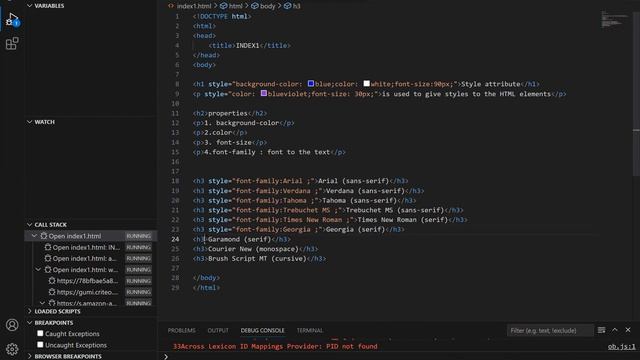
Task: Open the white color swatch on line 8
Action: (x=367, y=83)
